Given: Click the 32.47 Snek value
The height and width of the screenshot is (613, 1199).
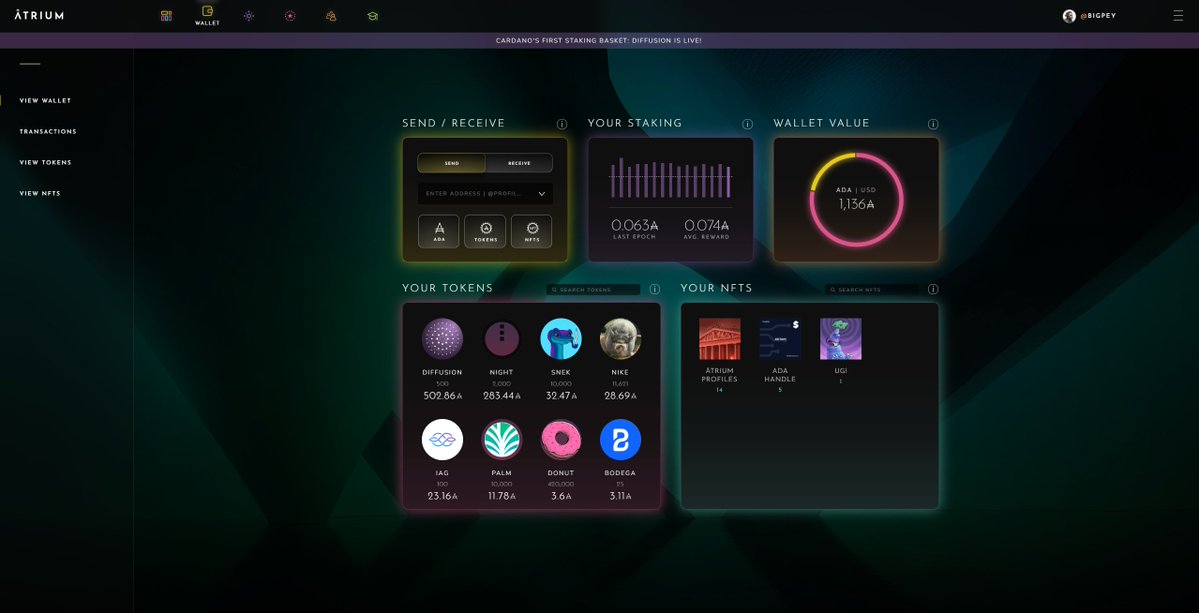Looking at the screenshot, I should point(561,396).
